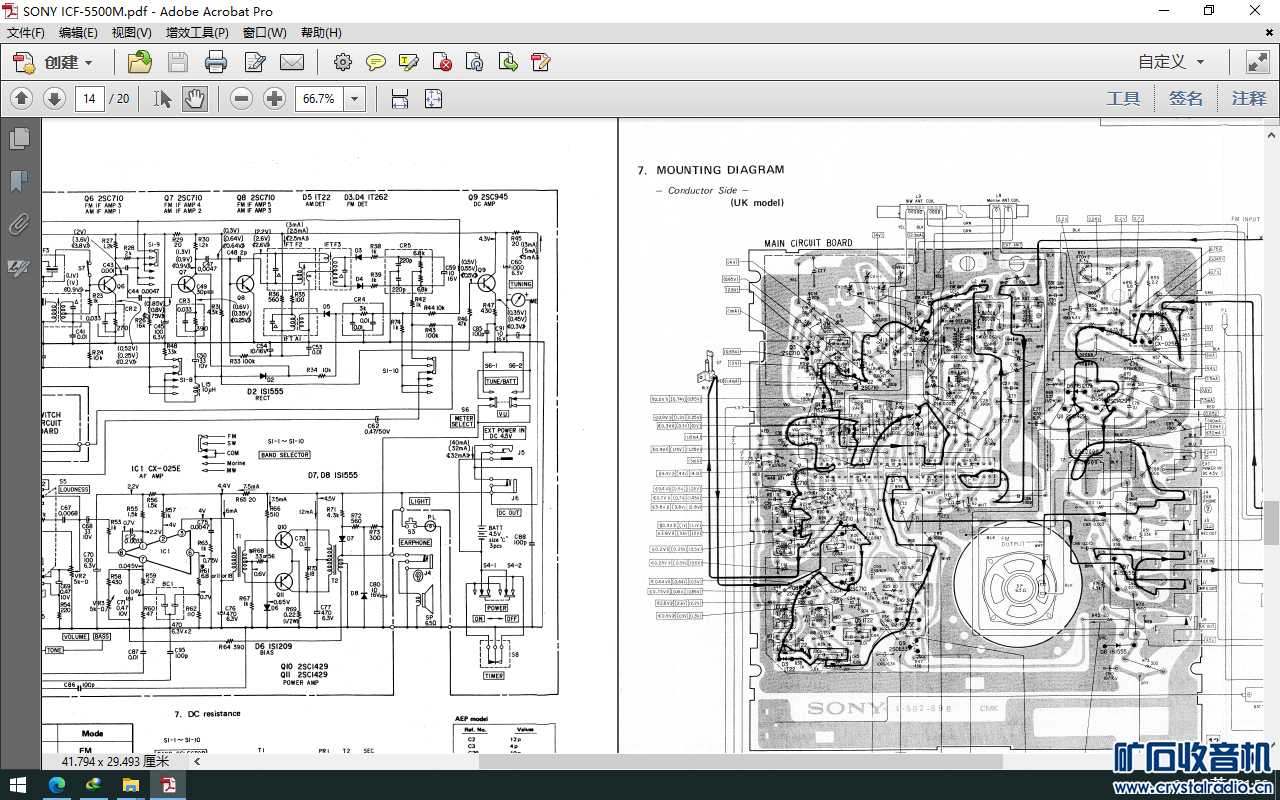Viewport: 1280px width, 800px height.
Task: Open the 自定义 (Customize) dropdown
Action: pos(1171,62)
